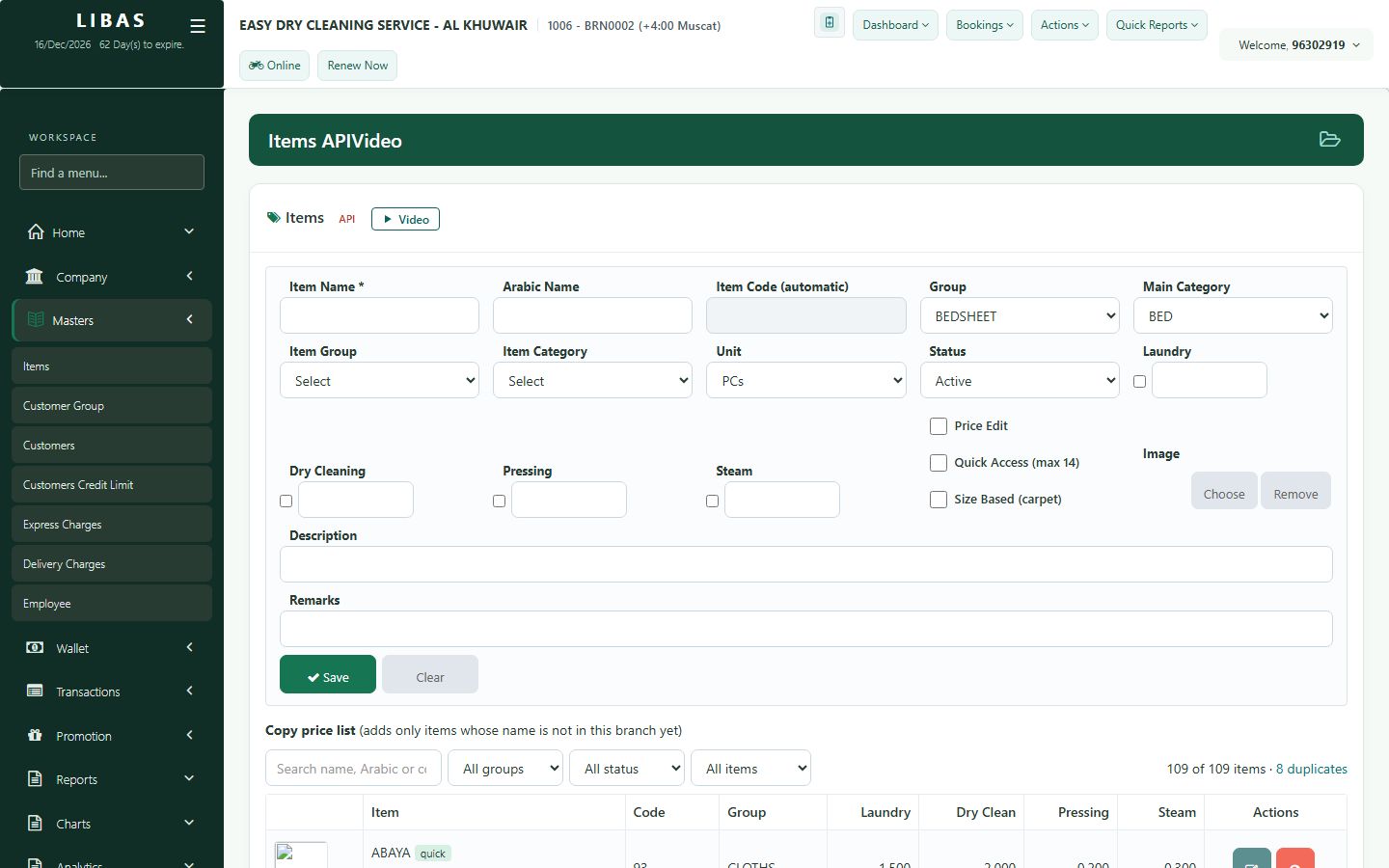Image resolution: width=1389 pixels, height=868 pixels.
Task: Tick the Price Edit checkbox
Action: tap(939, 426)
